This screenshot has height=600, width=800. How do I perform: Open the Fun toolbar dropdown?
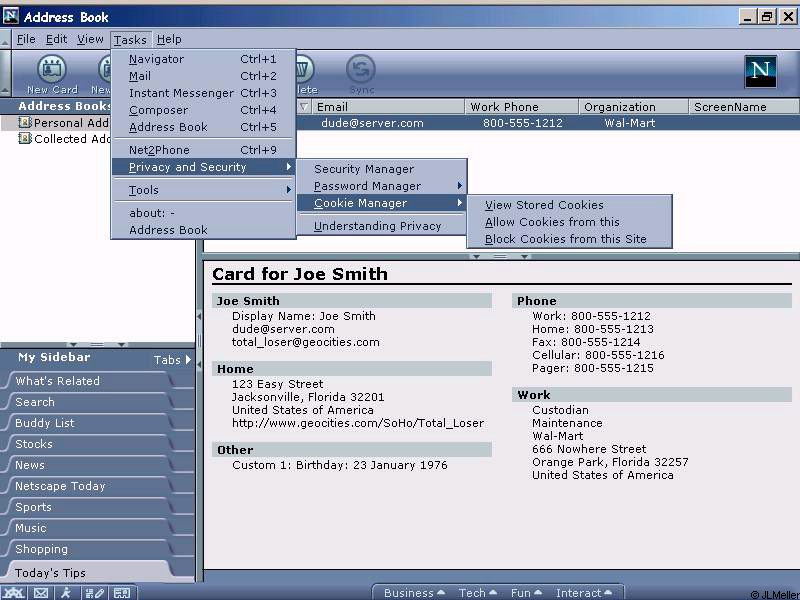[x=526, y=593]
